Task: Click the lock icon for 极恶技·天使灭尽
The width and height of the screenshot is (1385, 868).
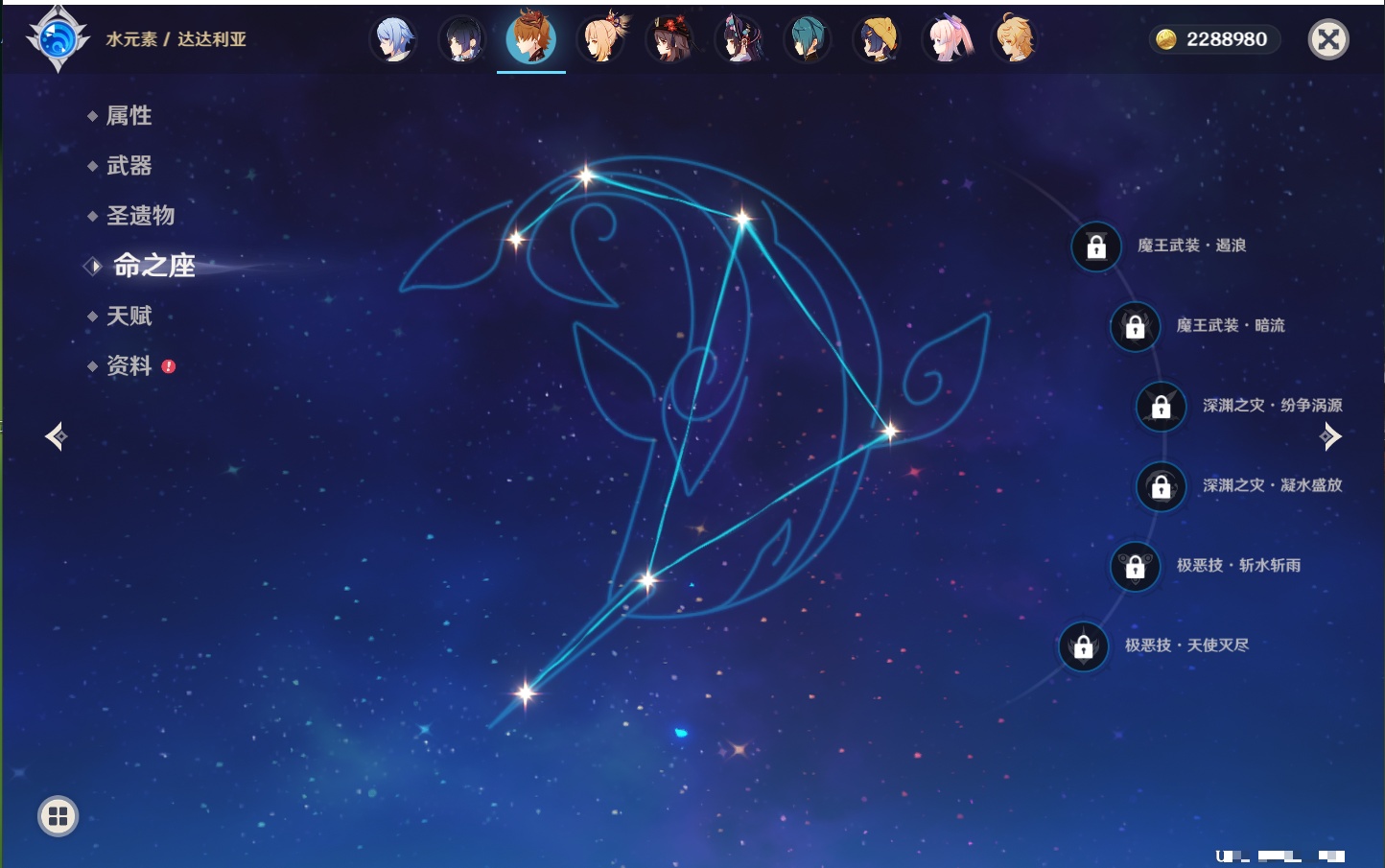Action: click(x=1083, y=645)
